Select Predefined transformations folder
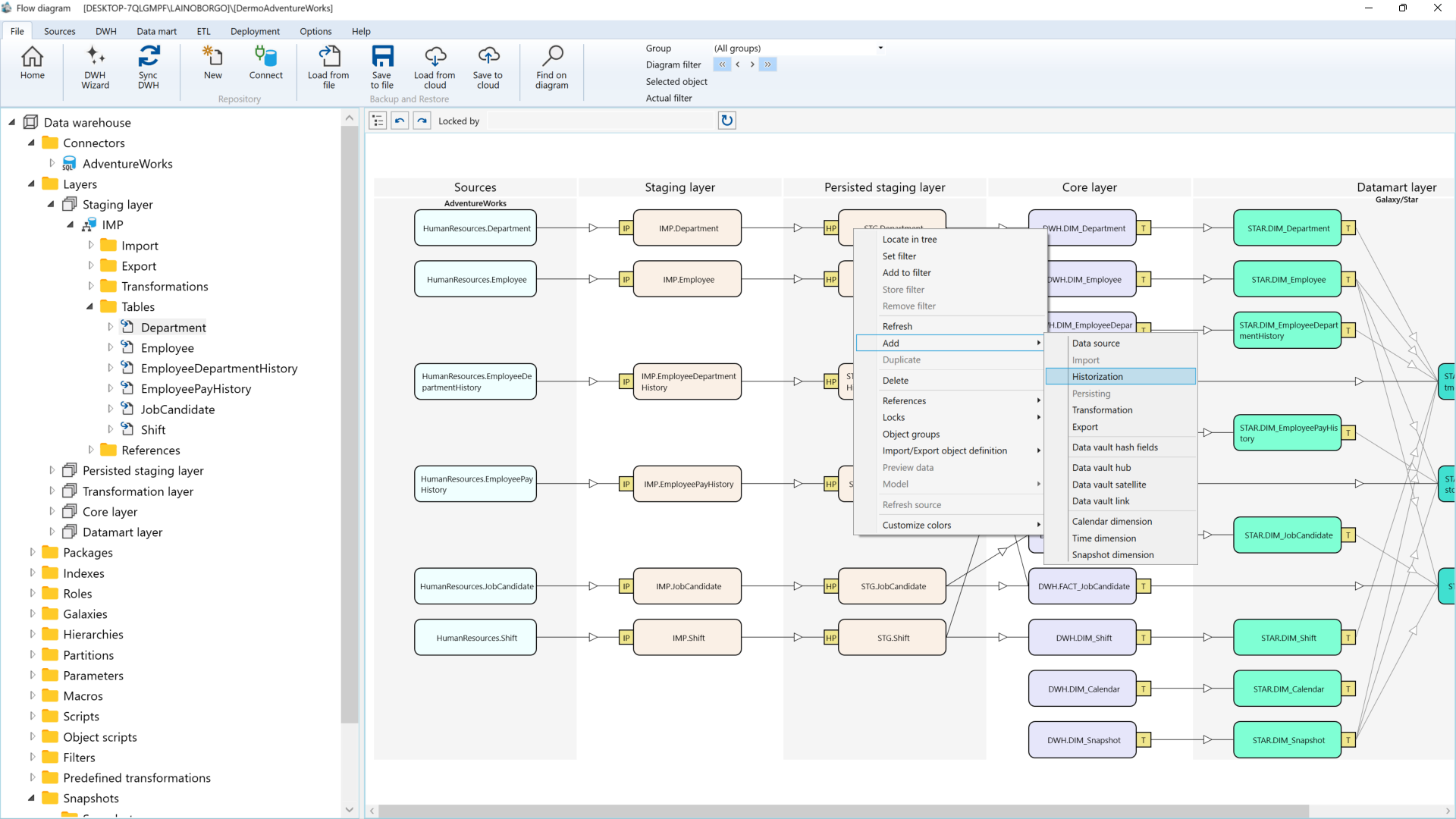This screenshot has height=819, width=1456. 136,777
